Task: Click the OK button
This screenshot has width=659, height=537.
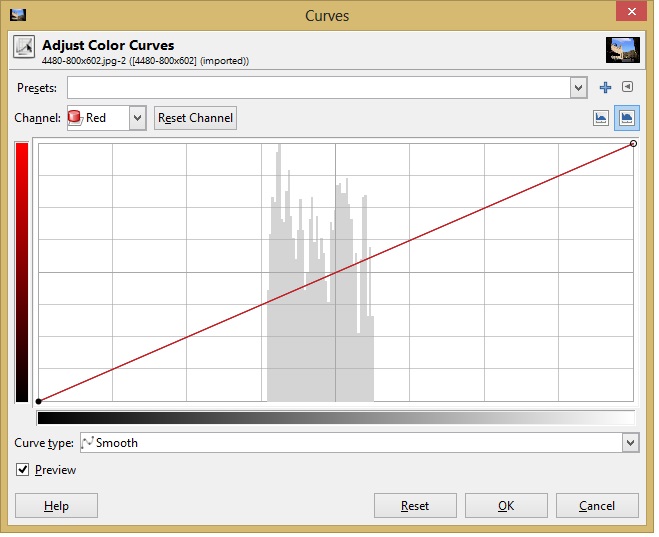Action: [506, 506]
